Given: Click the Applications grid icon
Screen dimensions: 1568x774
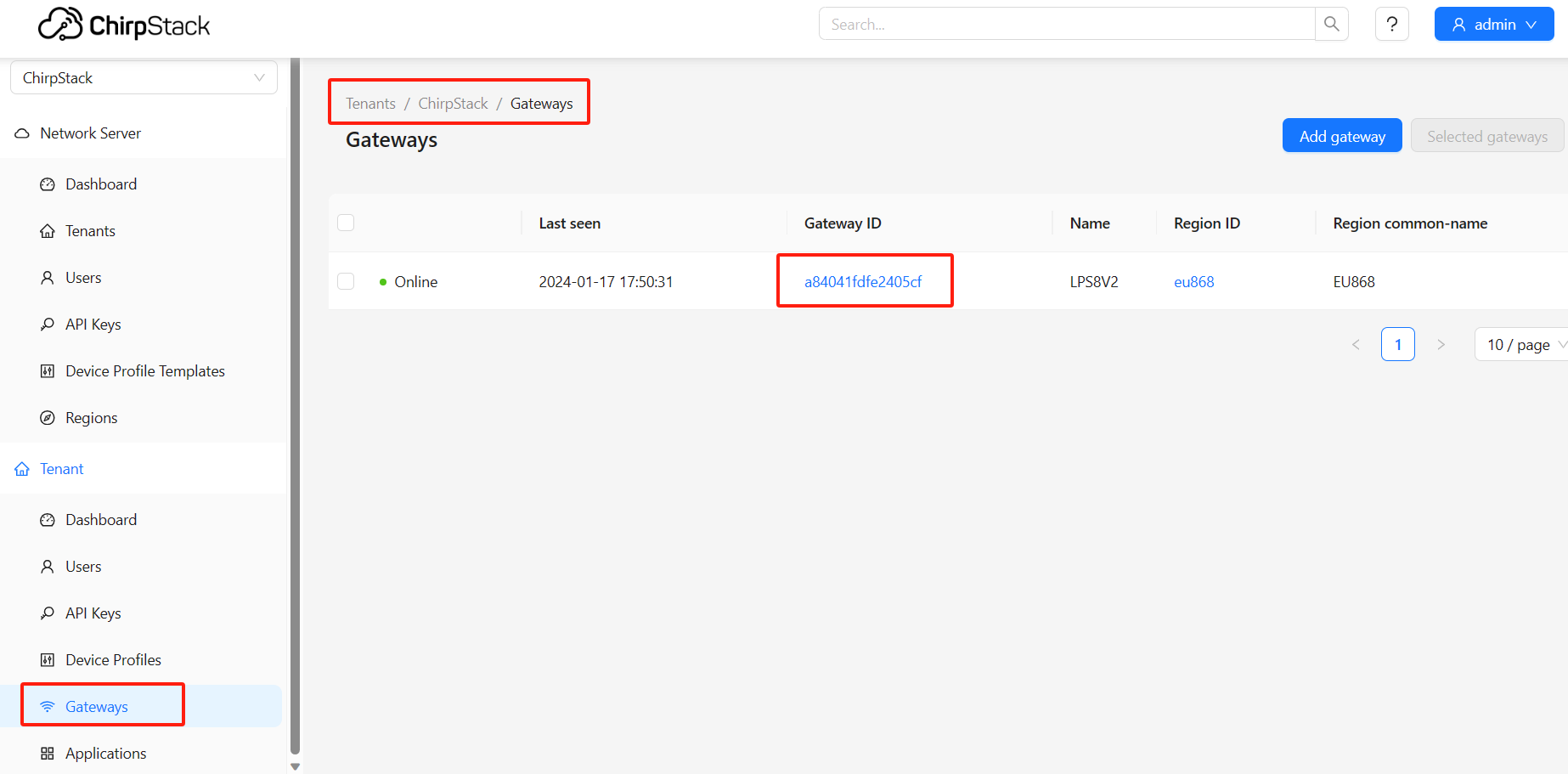Looking at the screenshot, I should pyautogui.click(x=48, y=754).
